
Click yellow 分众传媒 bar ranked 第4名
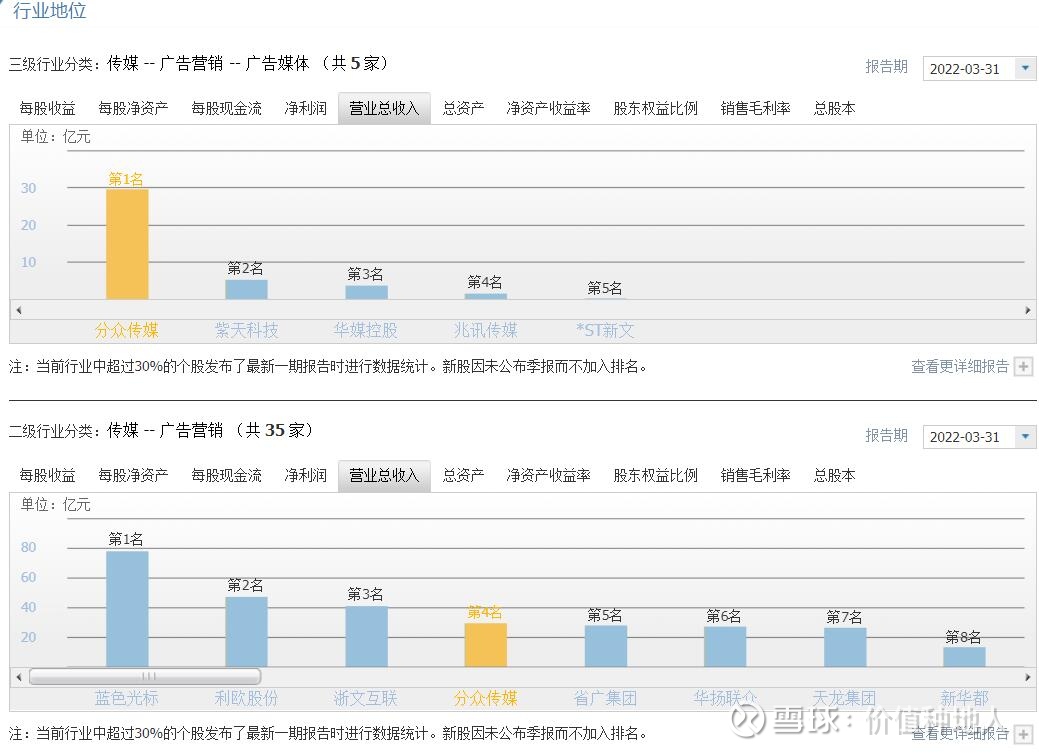(486, 645)
